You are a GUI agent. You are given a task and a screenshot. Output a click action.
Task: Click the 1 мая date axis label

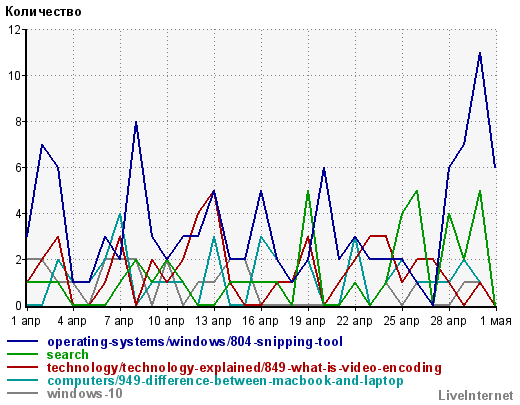[496, 321]
